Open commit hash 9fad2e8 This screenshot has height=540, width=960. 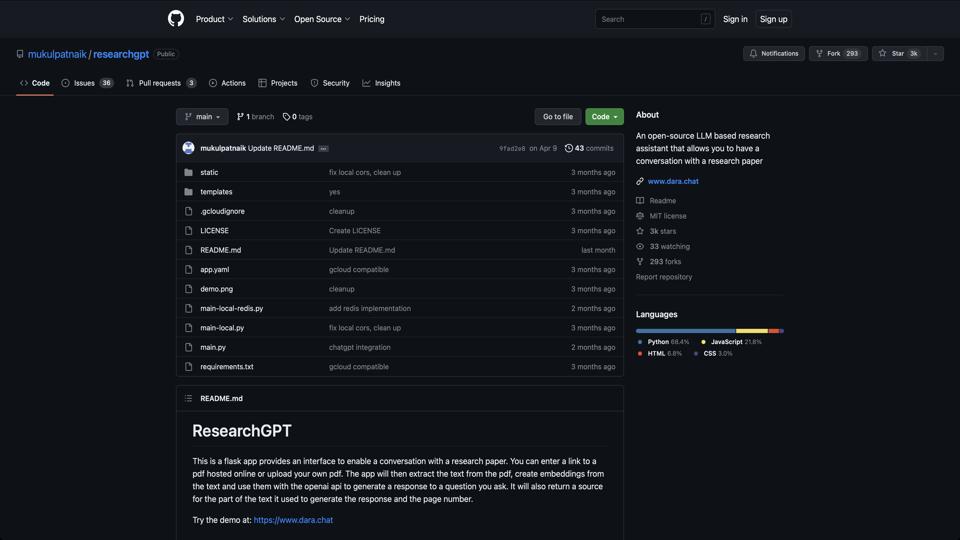(512, 148)
